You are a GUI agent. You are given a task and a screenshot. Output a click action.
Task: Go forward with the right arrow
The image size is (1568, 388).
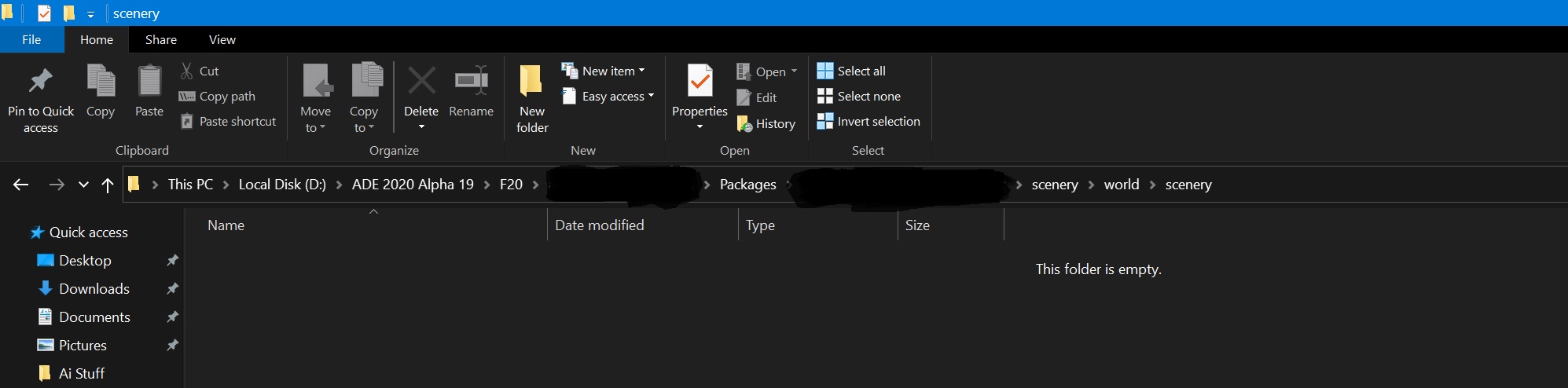click(x=57, y=185)
